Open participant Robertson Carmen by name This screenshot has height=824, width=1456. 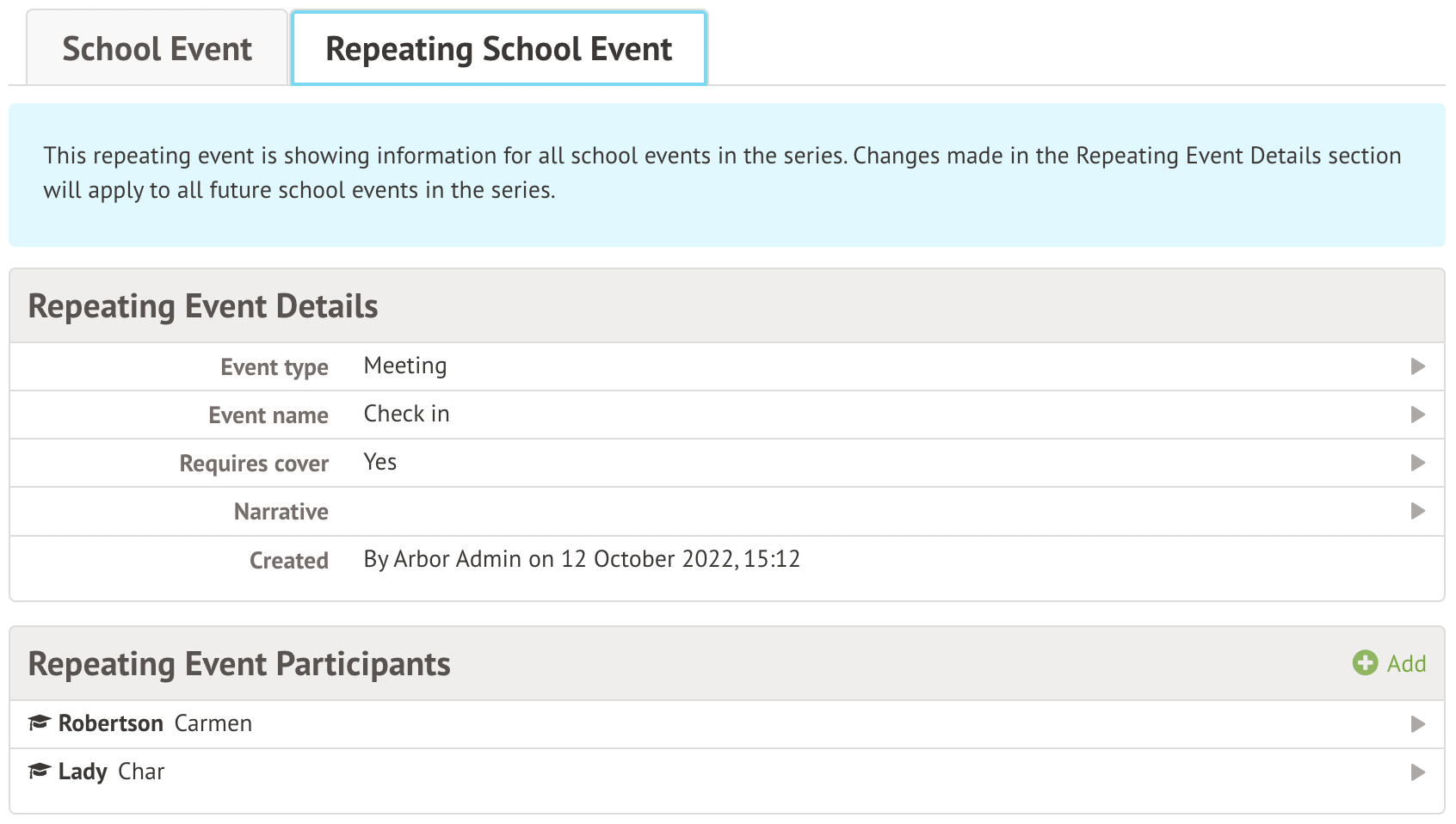pyautogui.click(x=155, y=723)
